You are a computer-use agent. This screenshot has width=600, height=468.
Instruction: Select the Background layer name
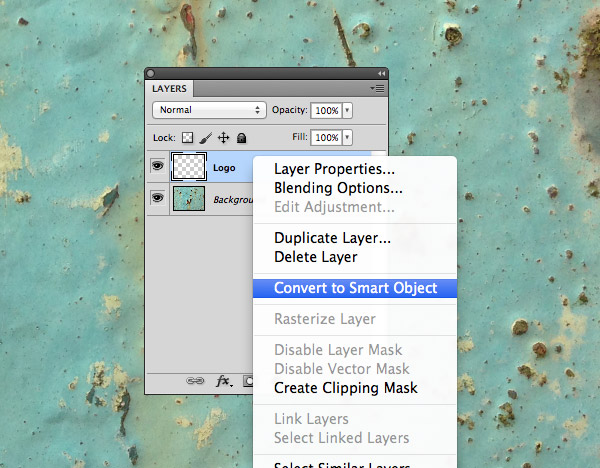(x=233, y=200)
